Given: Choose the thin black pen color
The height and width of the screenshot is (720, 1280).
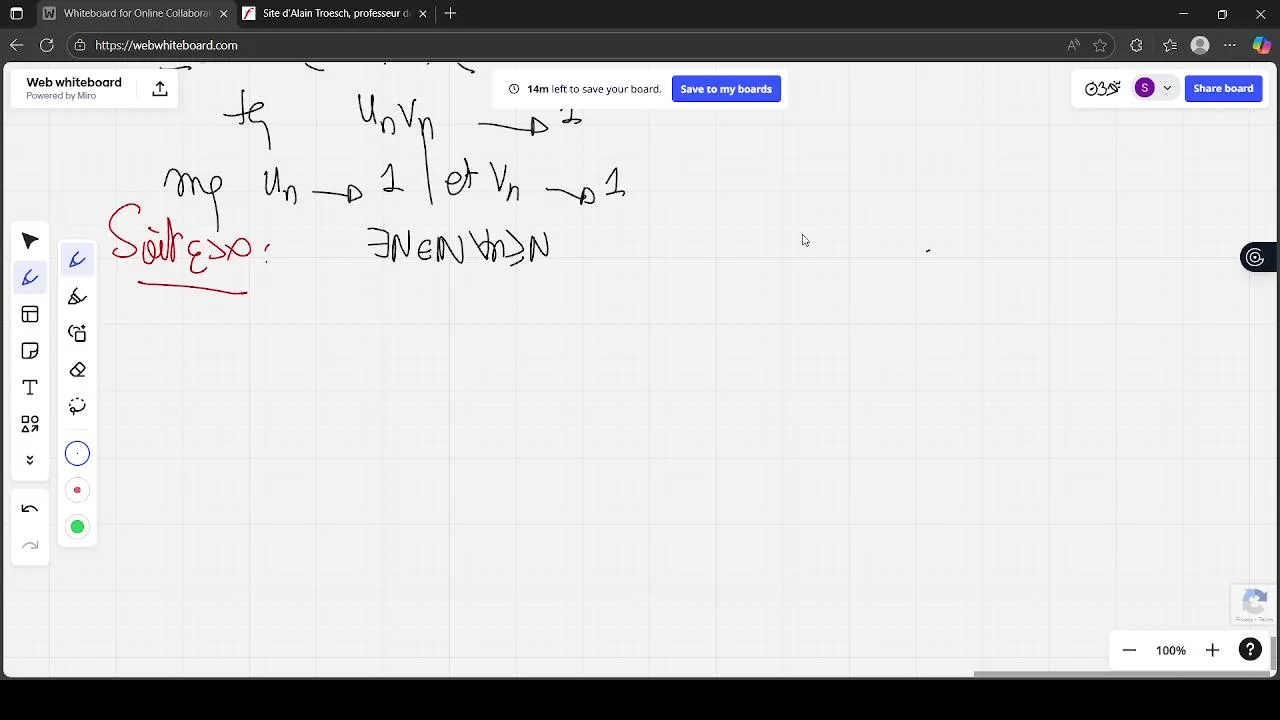Looking at the screenshot, I should click(77, 454).
